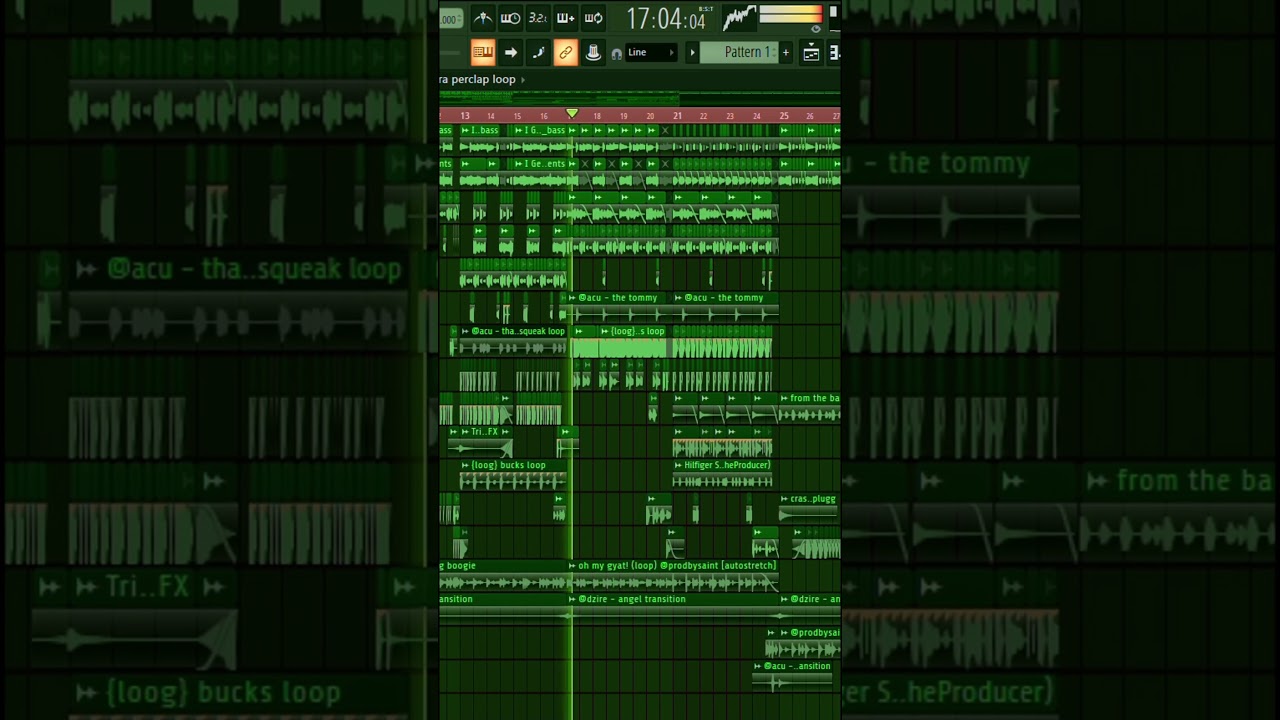Select '@prodbysai' clip near bottom

pyautogui.click(x=808, y=644)
